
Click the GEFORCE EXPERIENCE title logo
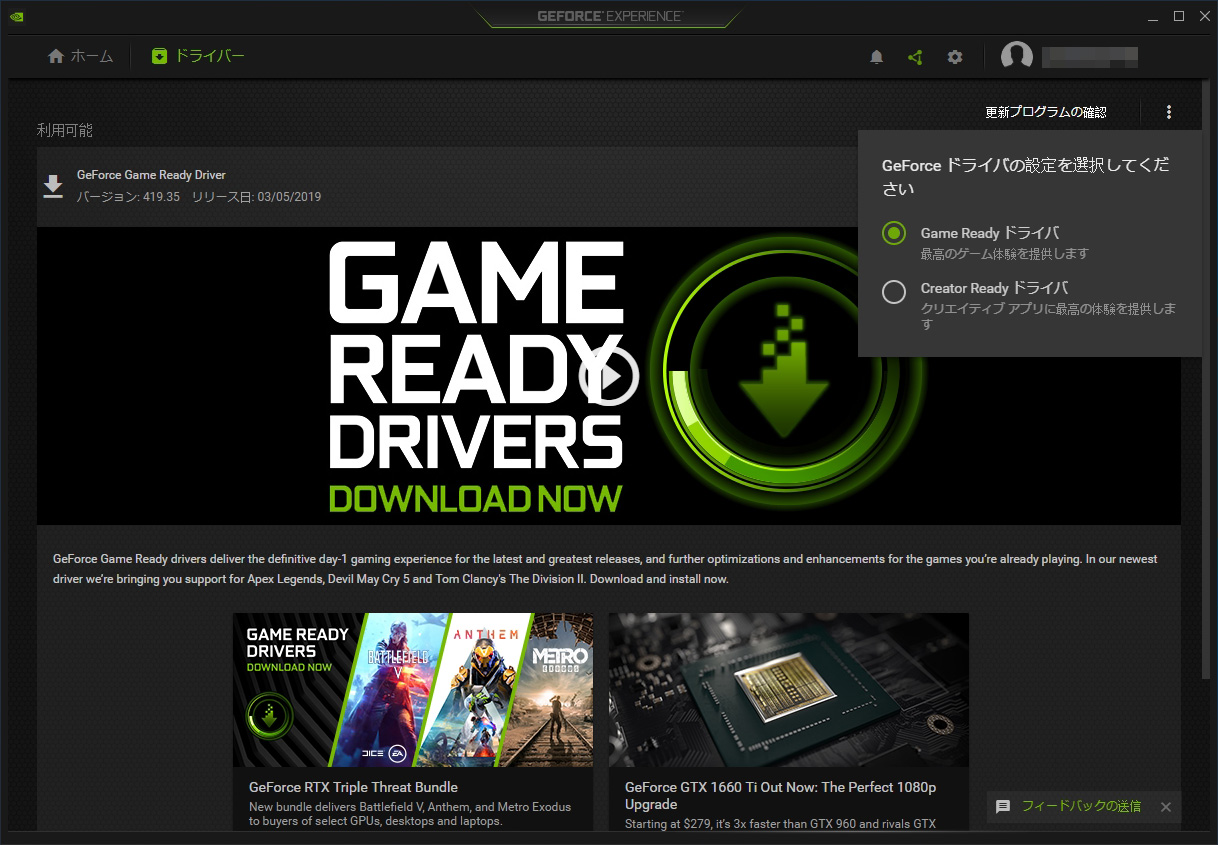point(610,16)
